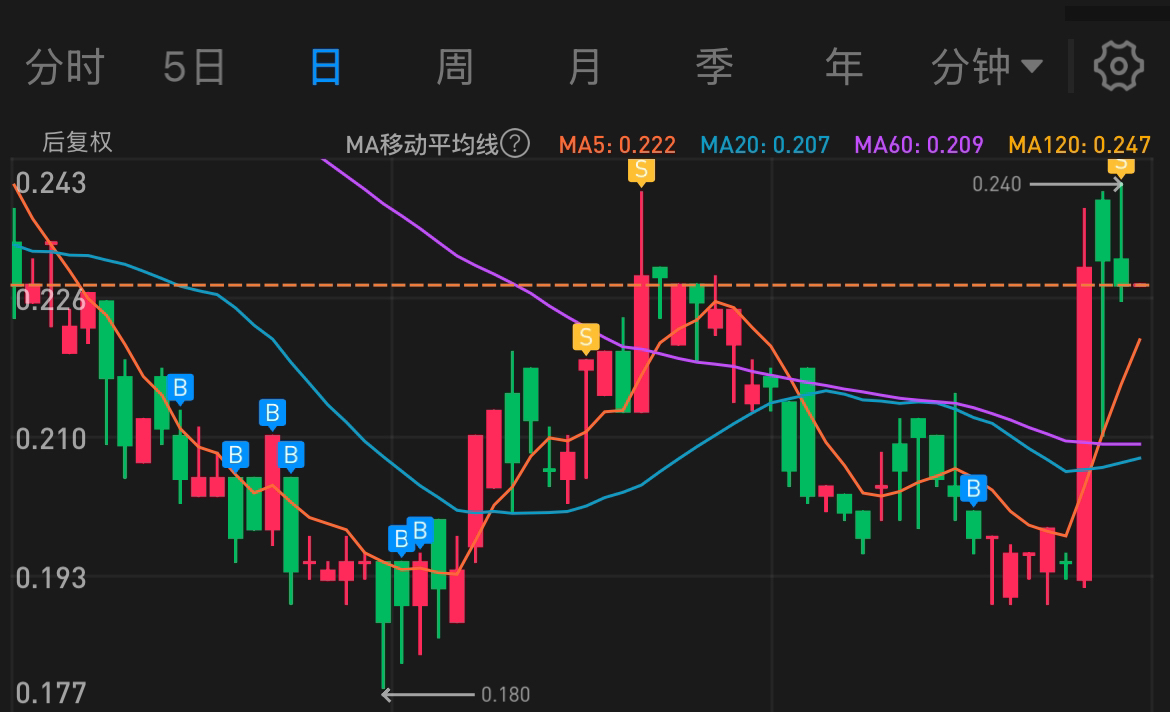Open the MA help question-mark icon
The height and width of the screenshot is (712, 1170).
coord(515,143)
